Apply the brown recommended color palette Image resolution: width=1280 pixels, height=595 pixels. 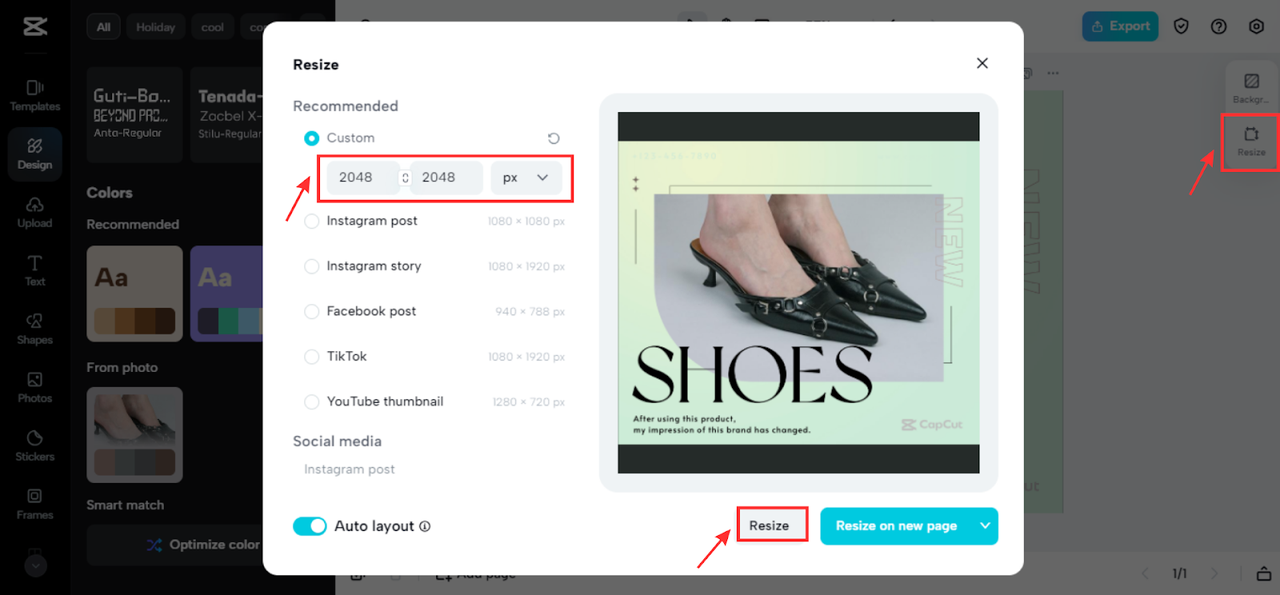click(134, 294)
